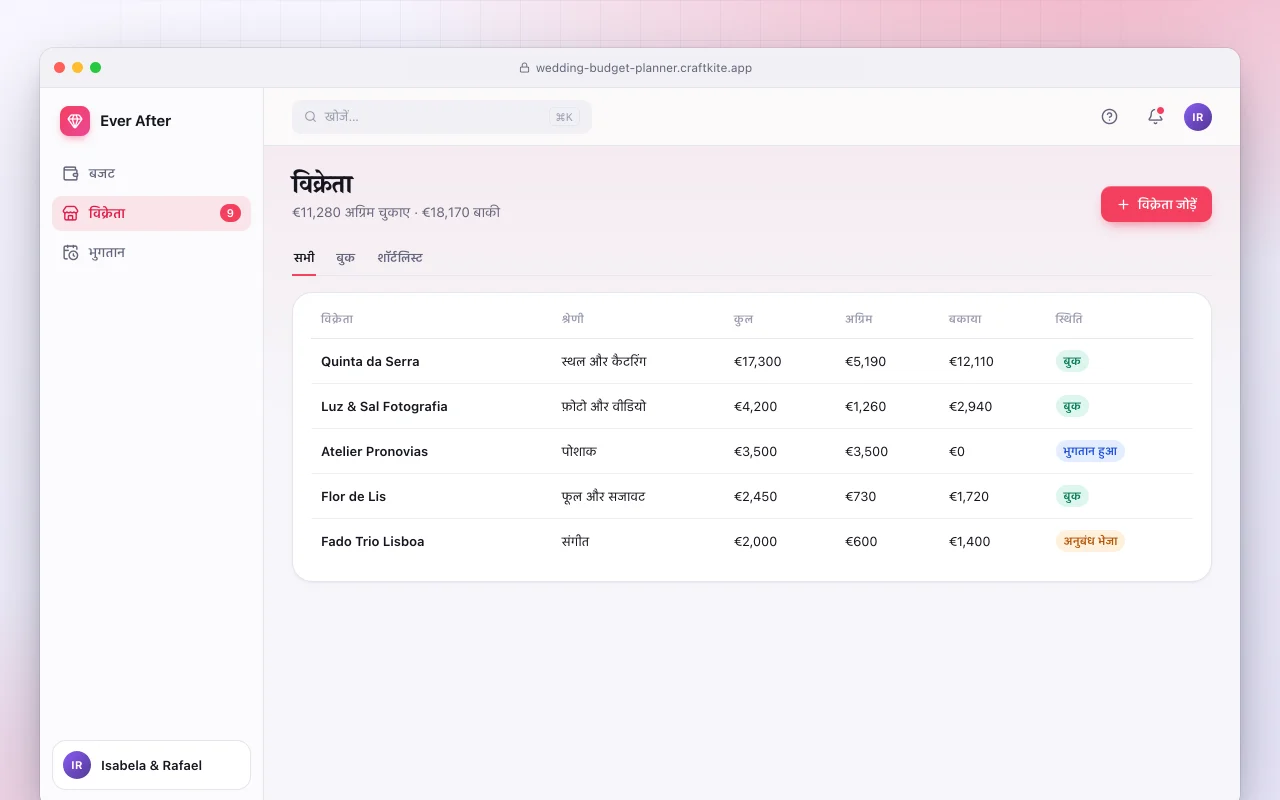Viewport: 1280px width, 800px height.
Task: Click the स्थिति column header
Action: click(1069, 319)
